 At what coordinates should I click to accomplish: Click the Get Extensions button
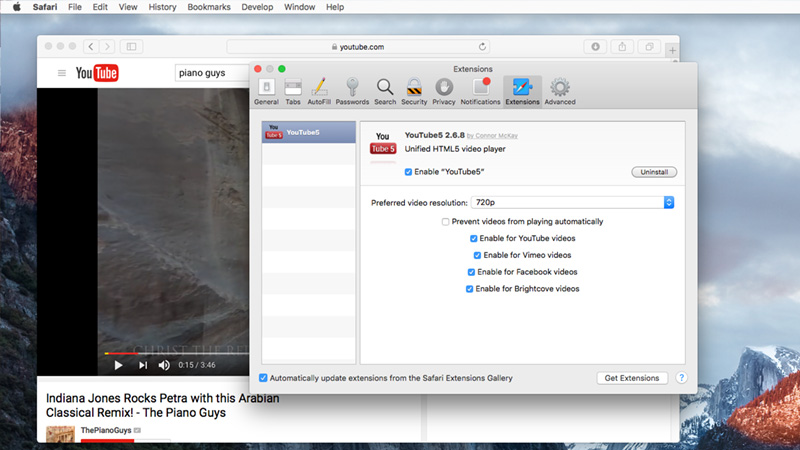[632, 378]
